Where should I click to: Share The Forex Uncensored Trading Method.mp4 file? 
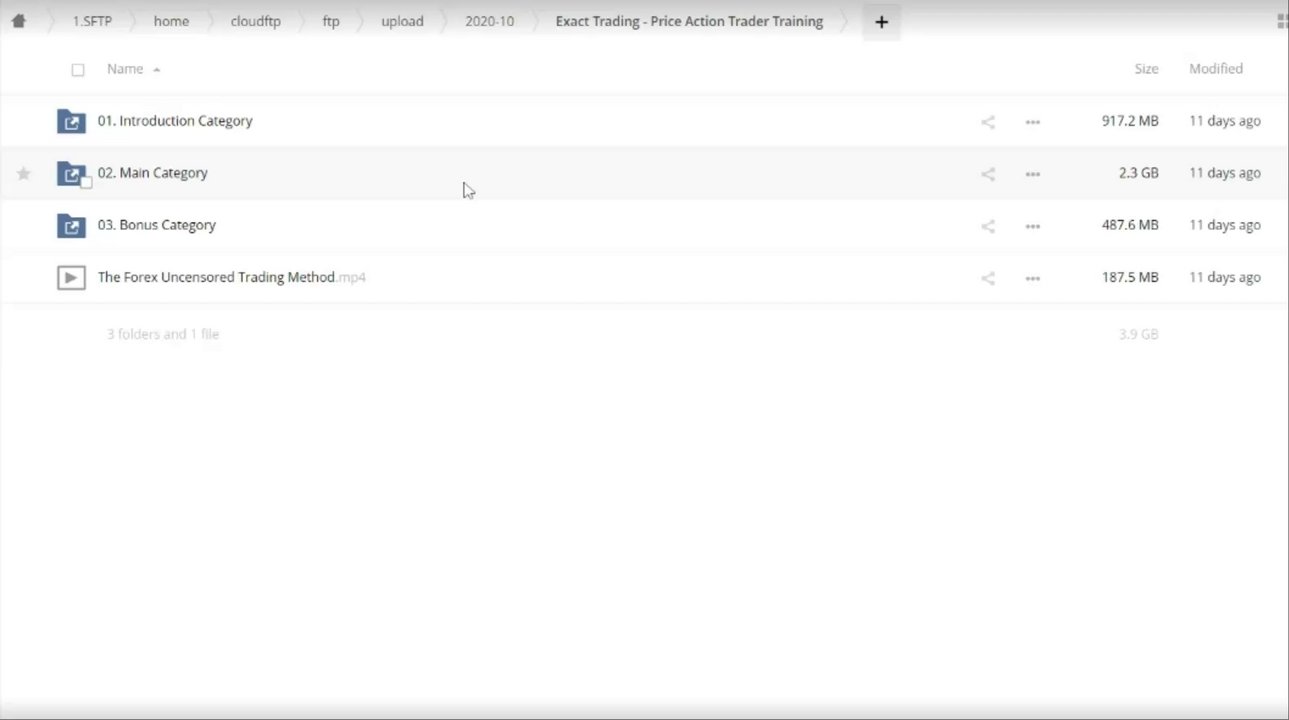pos(988,278)
